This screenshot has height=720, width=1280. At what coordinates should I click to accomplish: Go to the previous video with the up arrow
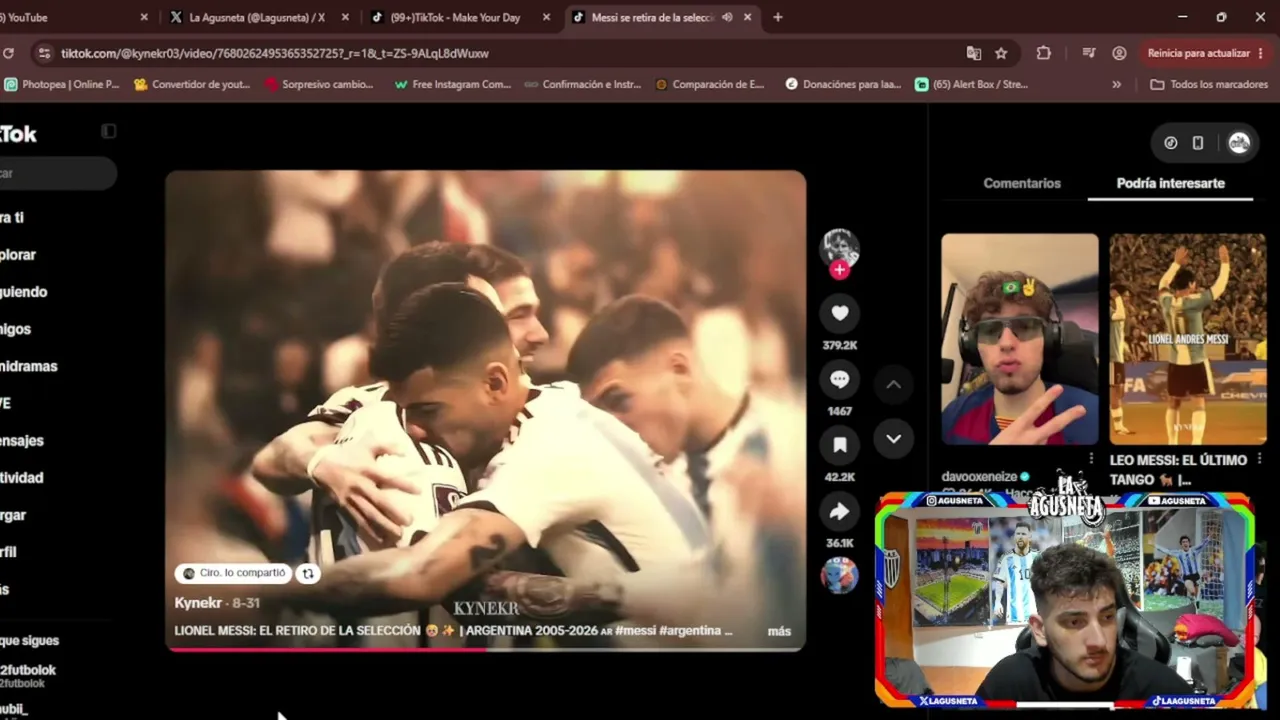pyautogui.click(x=893, y=385)
